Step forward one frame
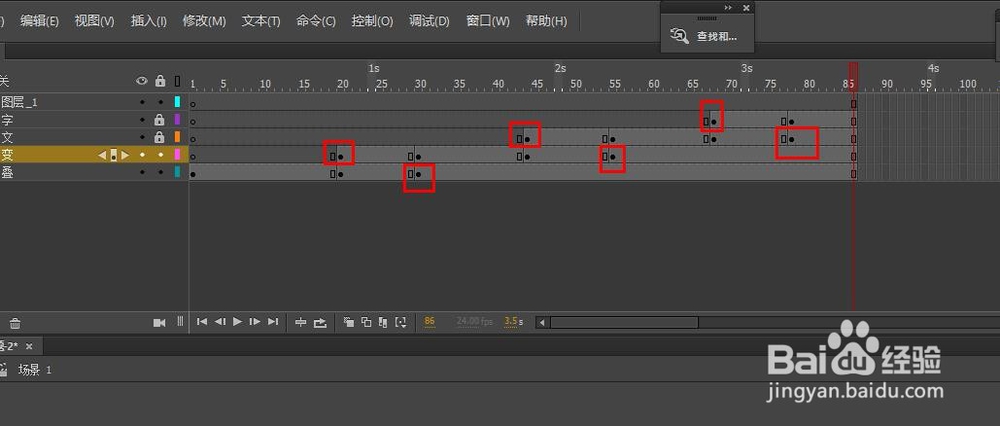Image resolution: width=1000 pixels, height=426 pixels. coord(254,322)
